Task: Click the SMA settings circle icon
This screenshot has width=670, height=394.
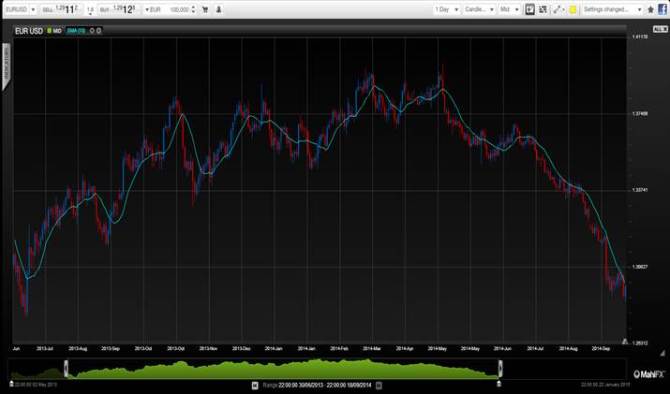Action: 92,31
